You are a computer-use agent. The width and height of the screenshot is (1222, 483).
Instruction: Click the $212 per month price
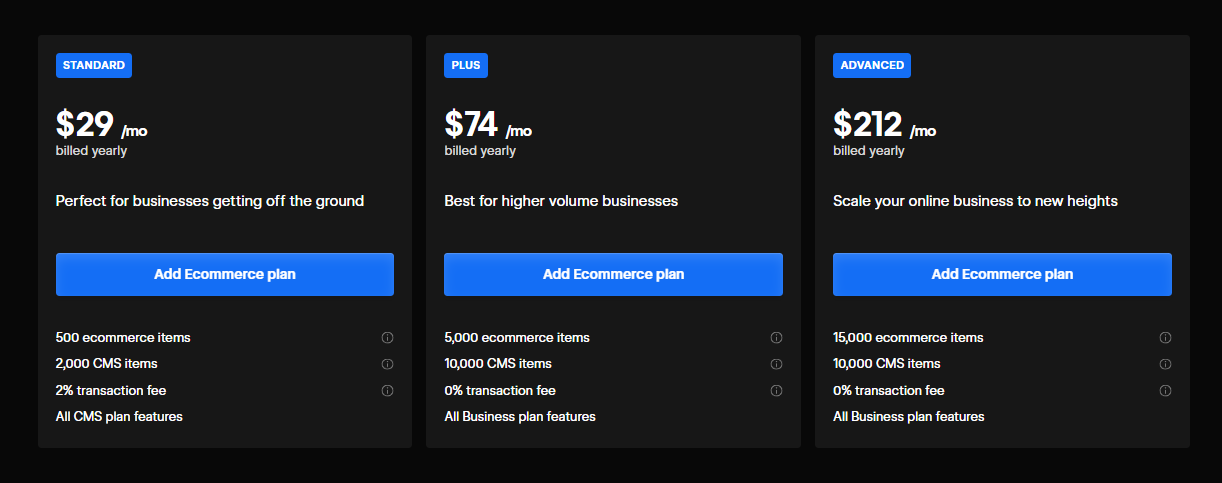tap(884, 125)
